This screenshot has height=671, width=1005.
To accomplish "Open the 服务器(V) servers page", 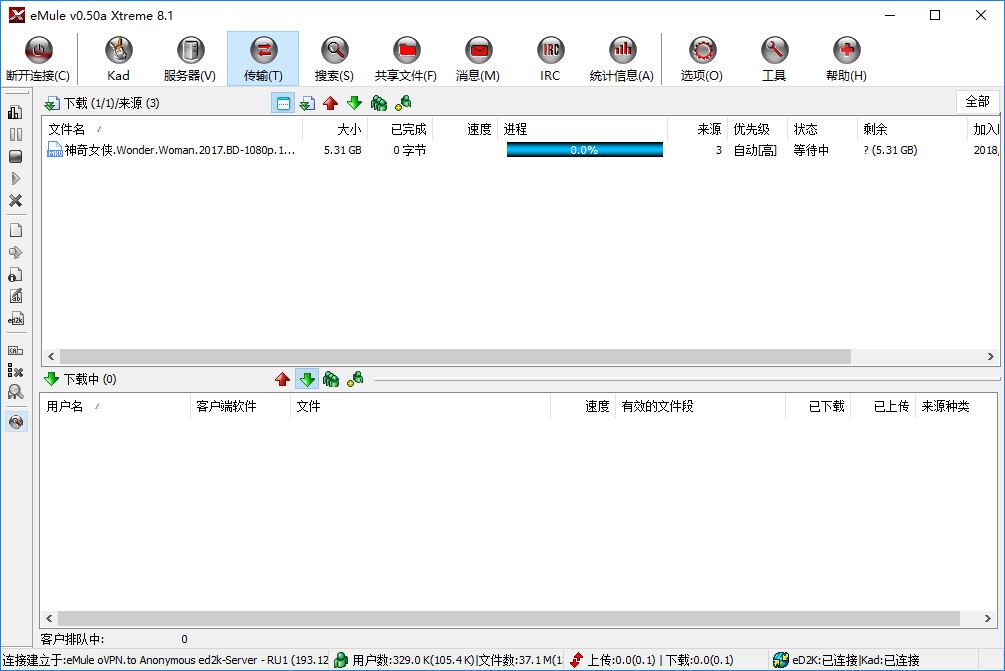I will (x=190, y=59).
